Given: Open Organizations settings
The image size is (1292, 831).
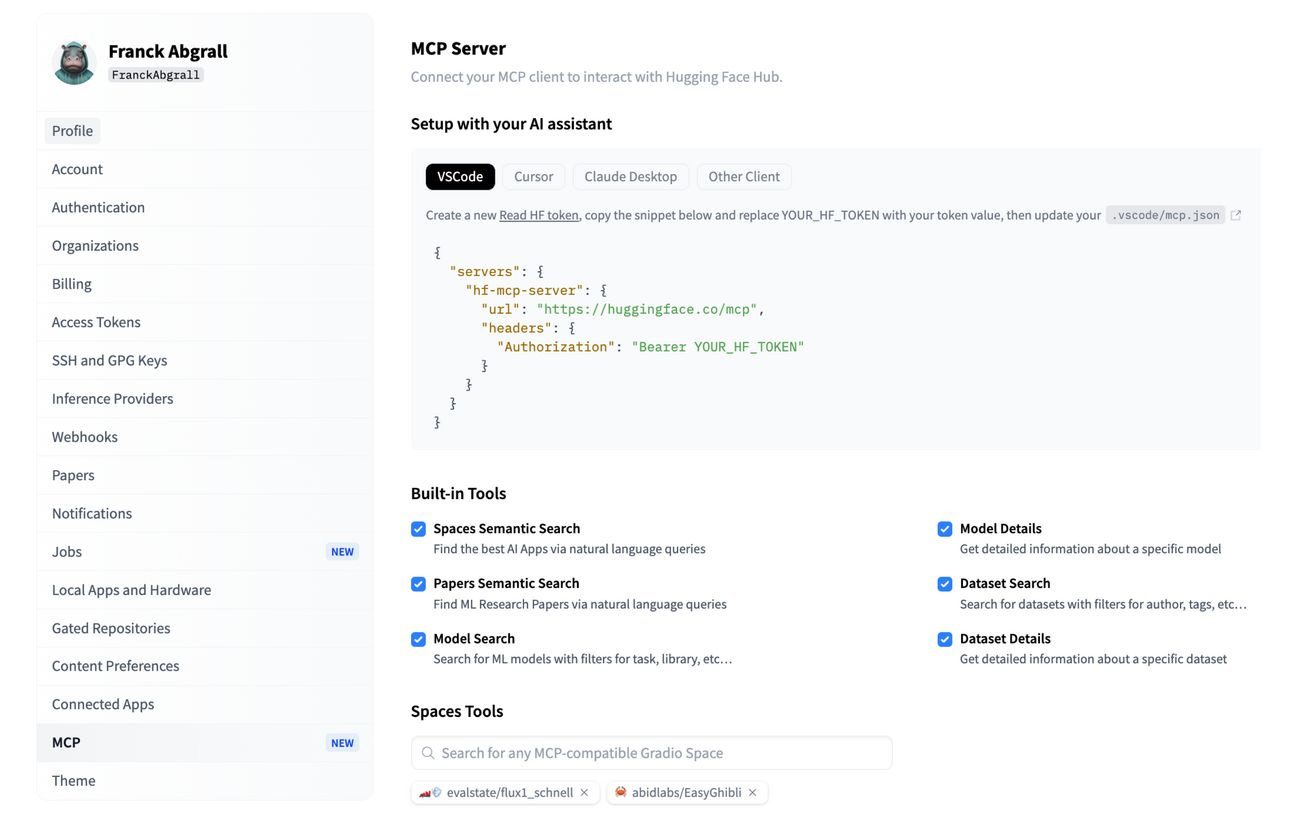Looking at the screenshot, I should coord(205,245).
